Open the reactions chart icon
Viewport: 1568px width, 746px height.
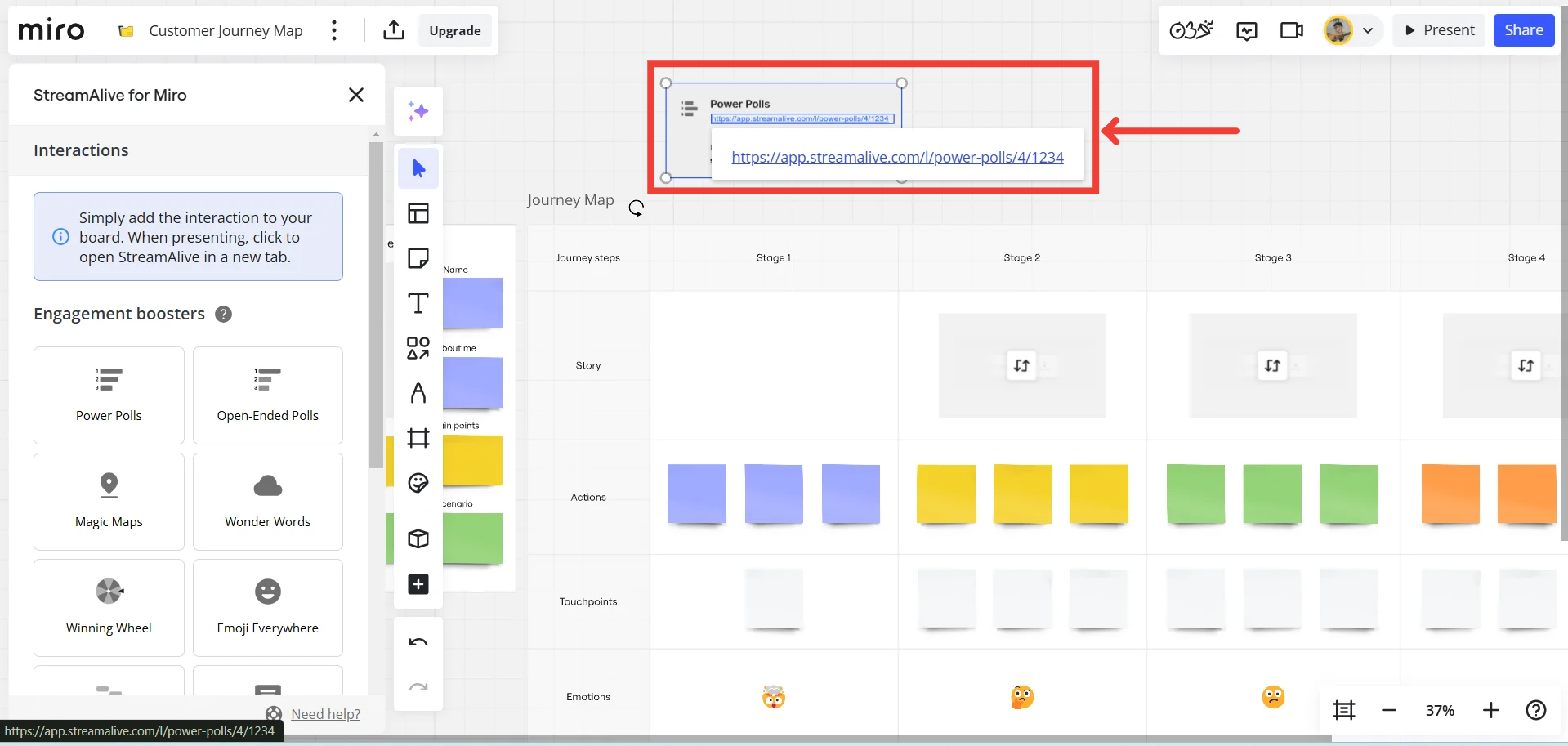click(1247, 30)
